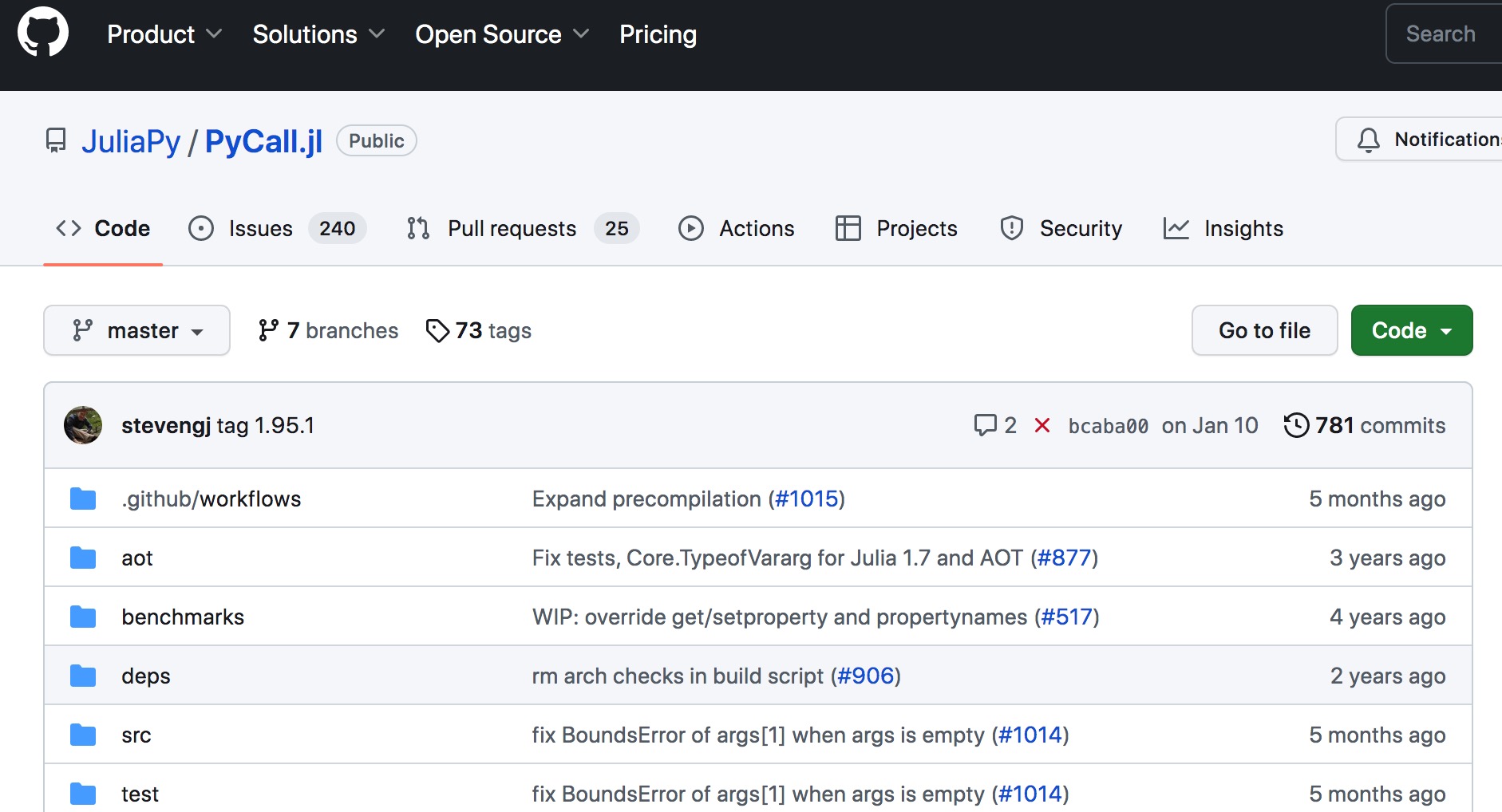1502x812 pixels.
Task: Switch to the Security tab
Action: coord(1061,229)
